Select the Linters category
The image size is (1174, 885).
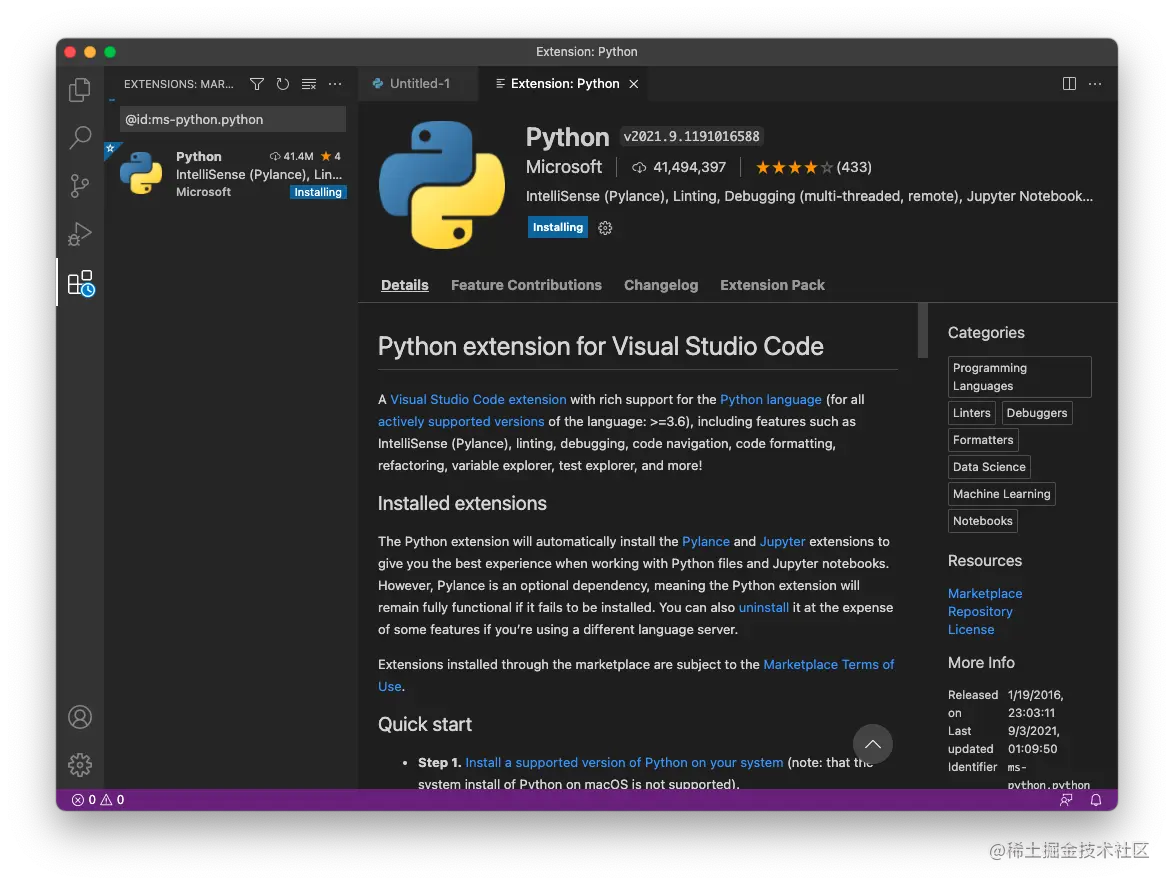click(x=971, y=413)
